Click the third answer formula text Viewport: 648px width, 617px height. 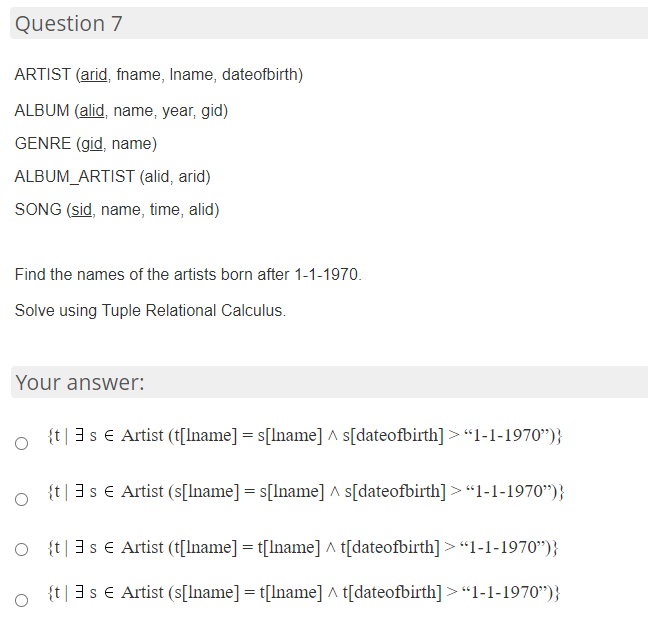(303, 547)
